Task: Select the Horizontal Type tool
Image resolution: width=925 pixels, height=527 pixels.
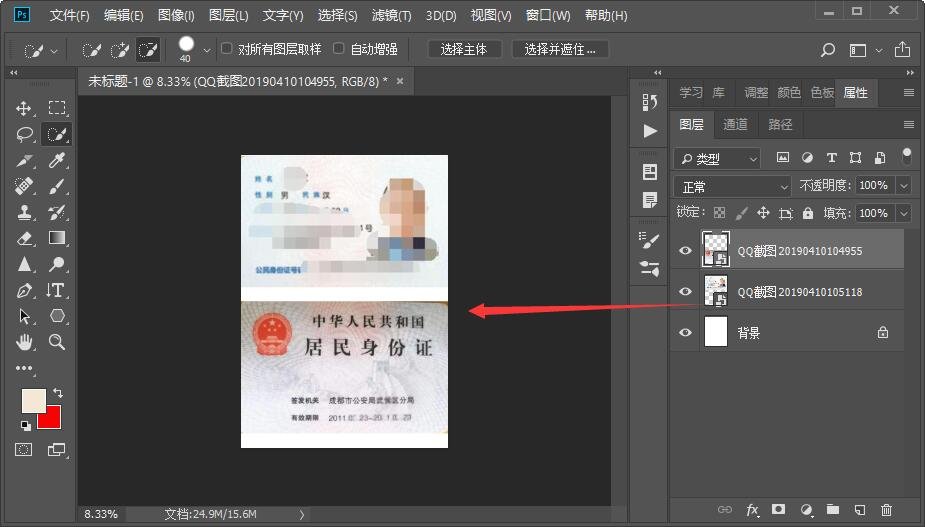Action: (x=55, y=290)
